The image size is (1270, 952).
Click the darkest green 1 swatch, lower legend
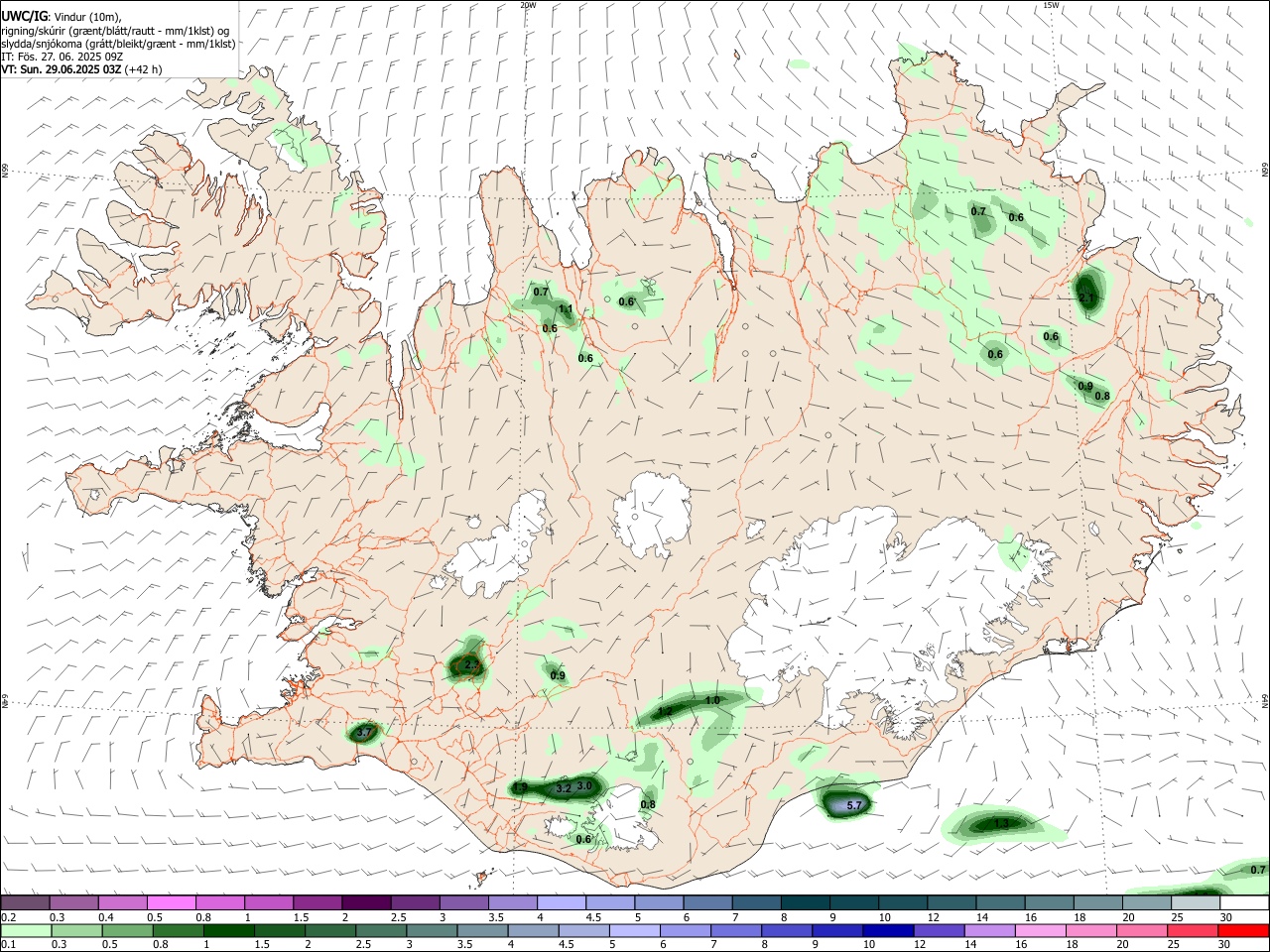click(x=228, y=931)
